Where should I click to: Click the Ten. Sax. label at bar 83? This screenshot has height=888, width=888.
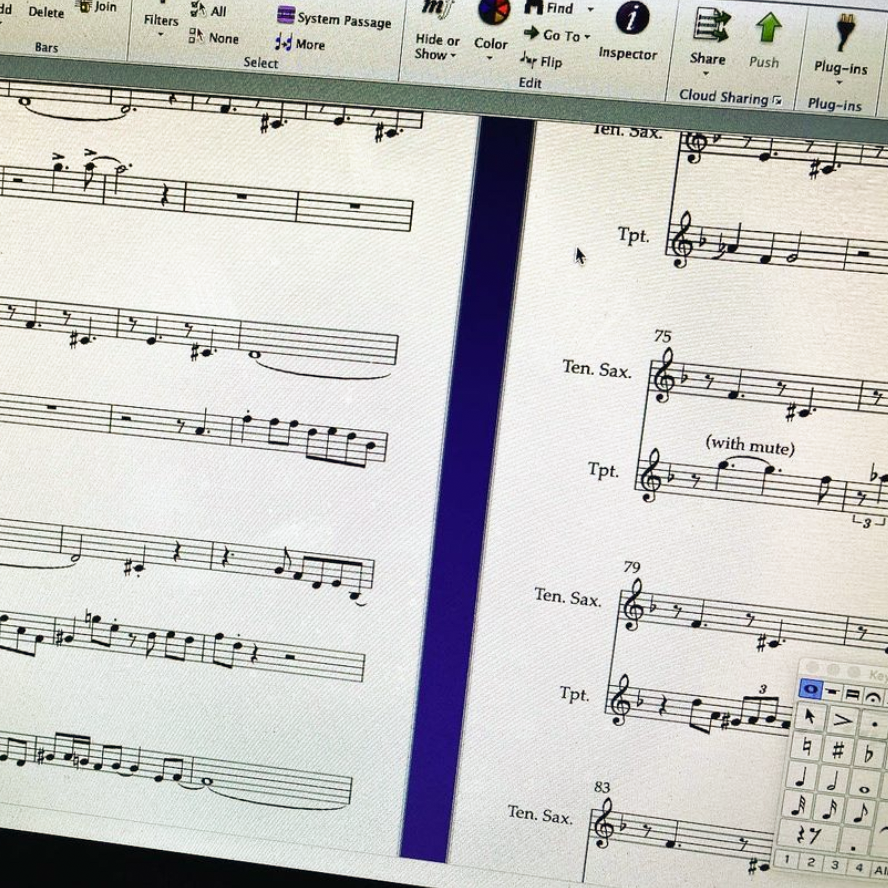click(x=540, y=814)
